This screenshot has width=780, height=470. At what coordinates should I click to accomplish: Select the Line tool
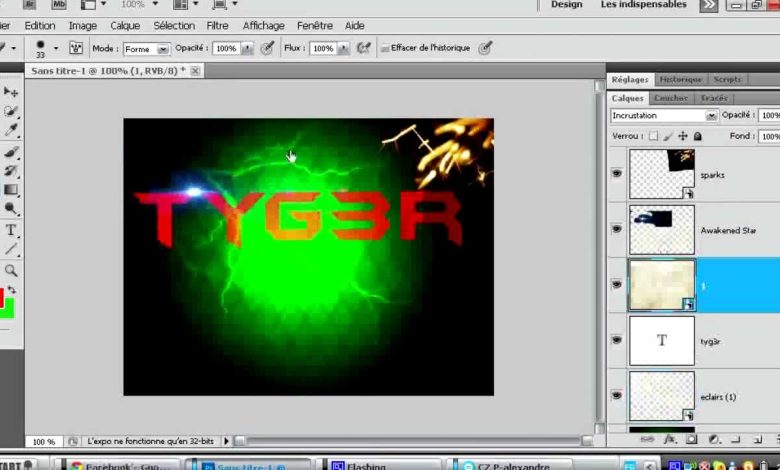[11, 249]
